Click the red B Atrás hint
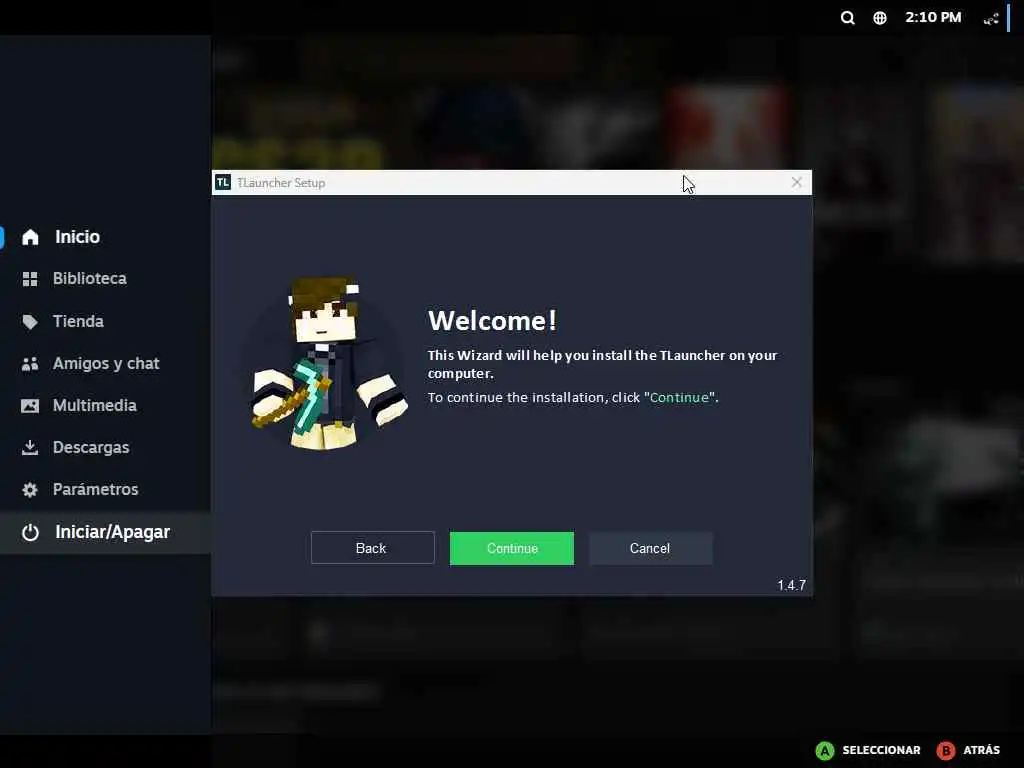 968,750
